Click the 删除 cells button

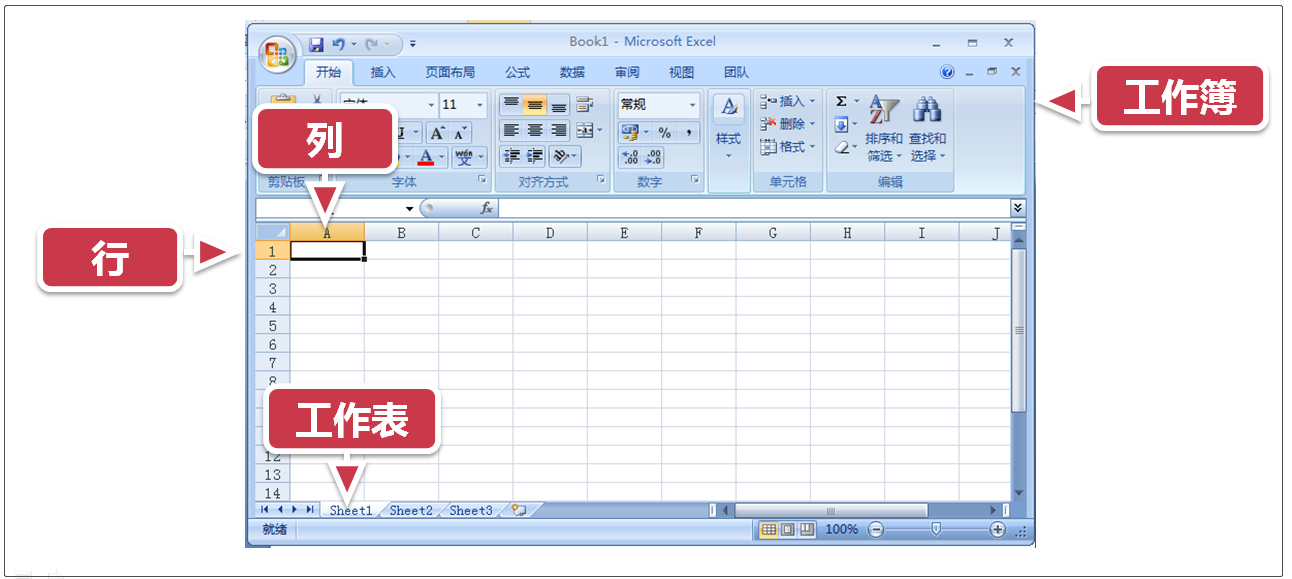click(x=788, y=124)
